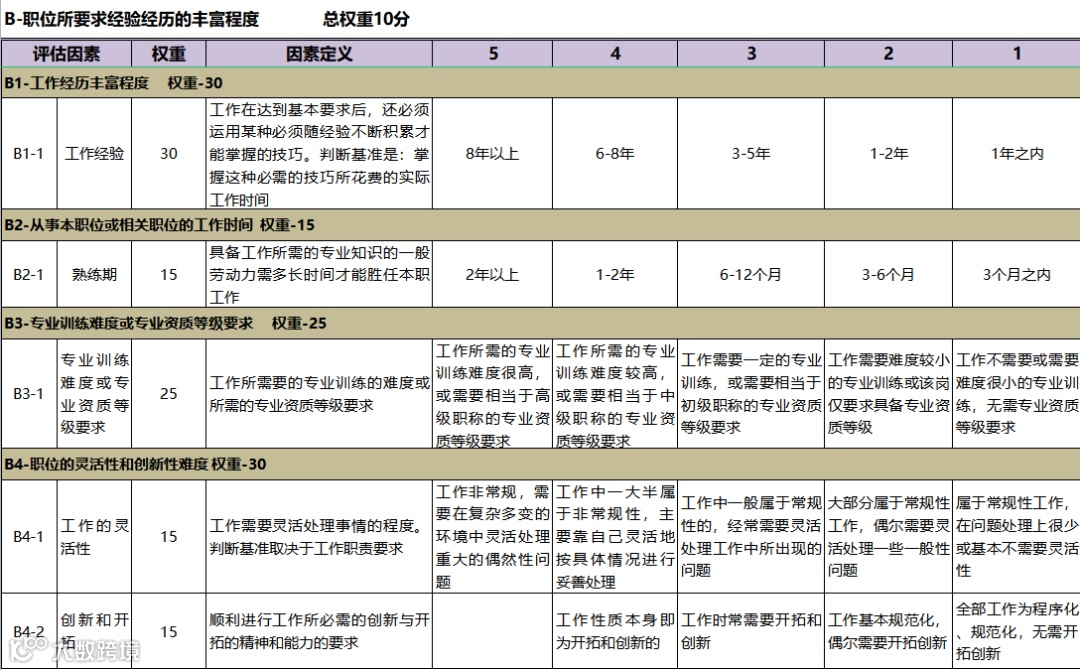Click the '评估因素' column header

click(66, 54)
